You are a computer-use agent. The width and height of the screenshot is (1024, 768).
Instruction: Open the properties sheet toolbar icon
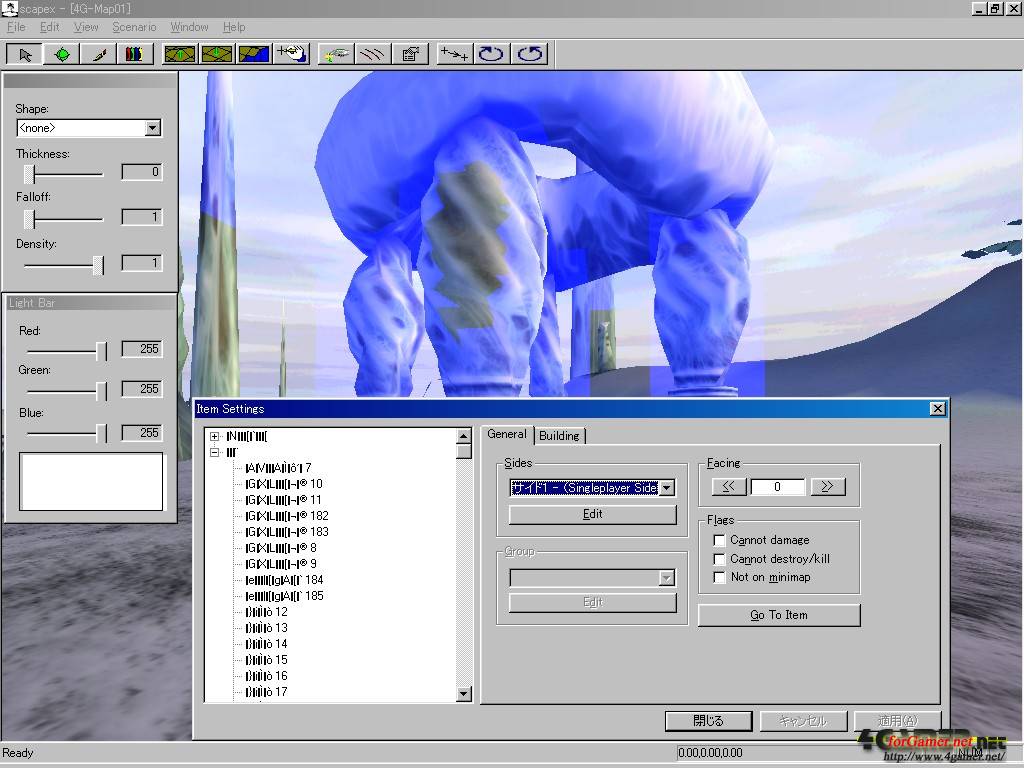(409, 54)
